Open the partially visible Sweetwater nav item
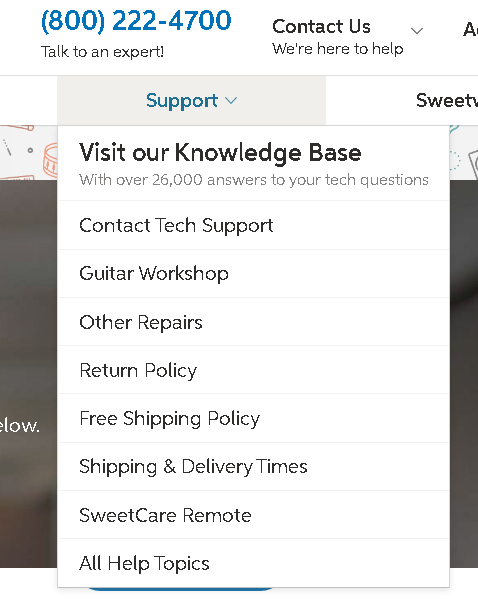The width and height of the screenshot is (478, 599). (447, 100)
